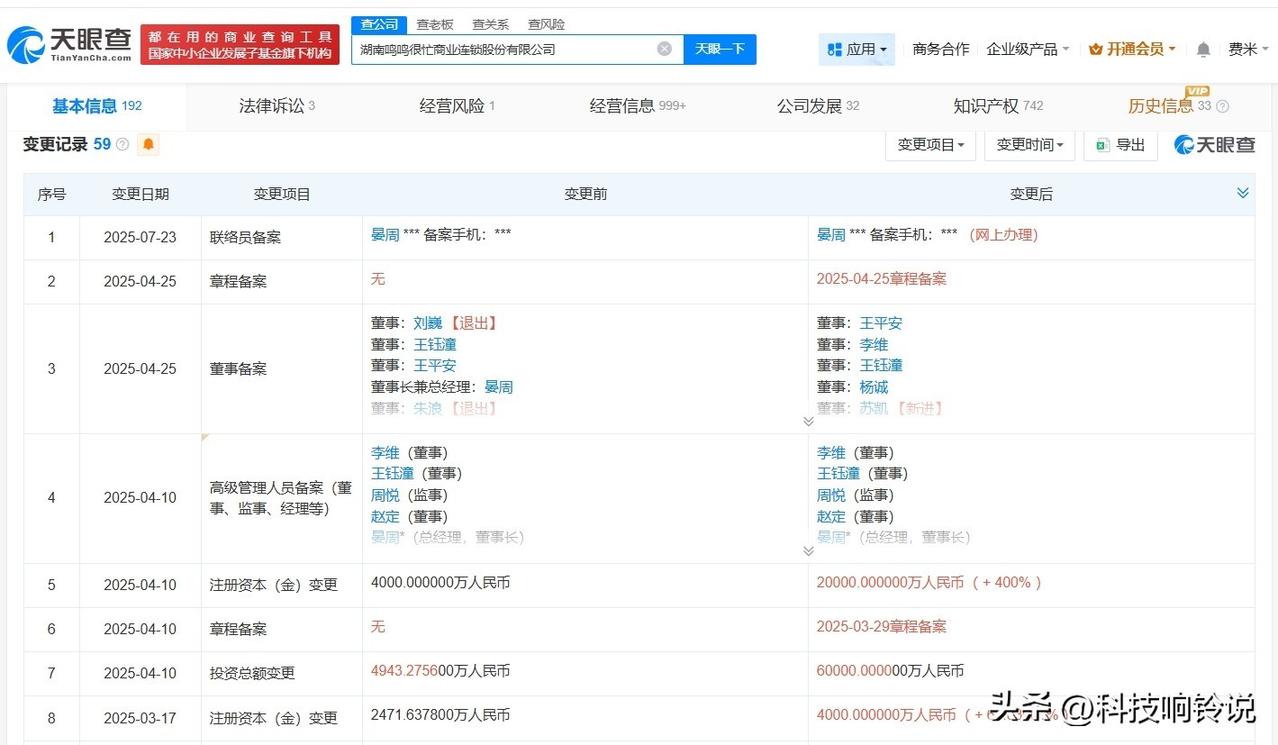Open 晏周 link in row 1 变更前
This screenshot has height=745, width=1278.
[x=385, y=234]
